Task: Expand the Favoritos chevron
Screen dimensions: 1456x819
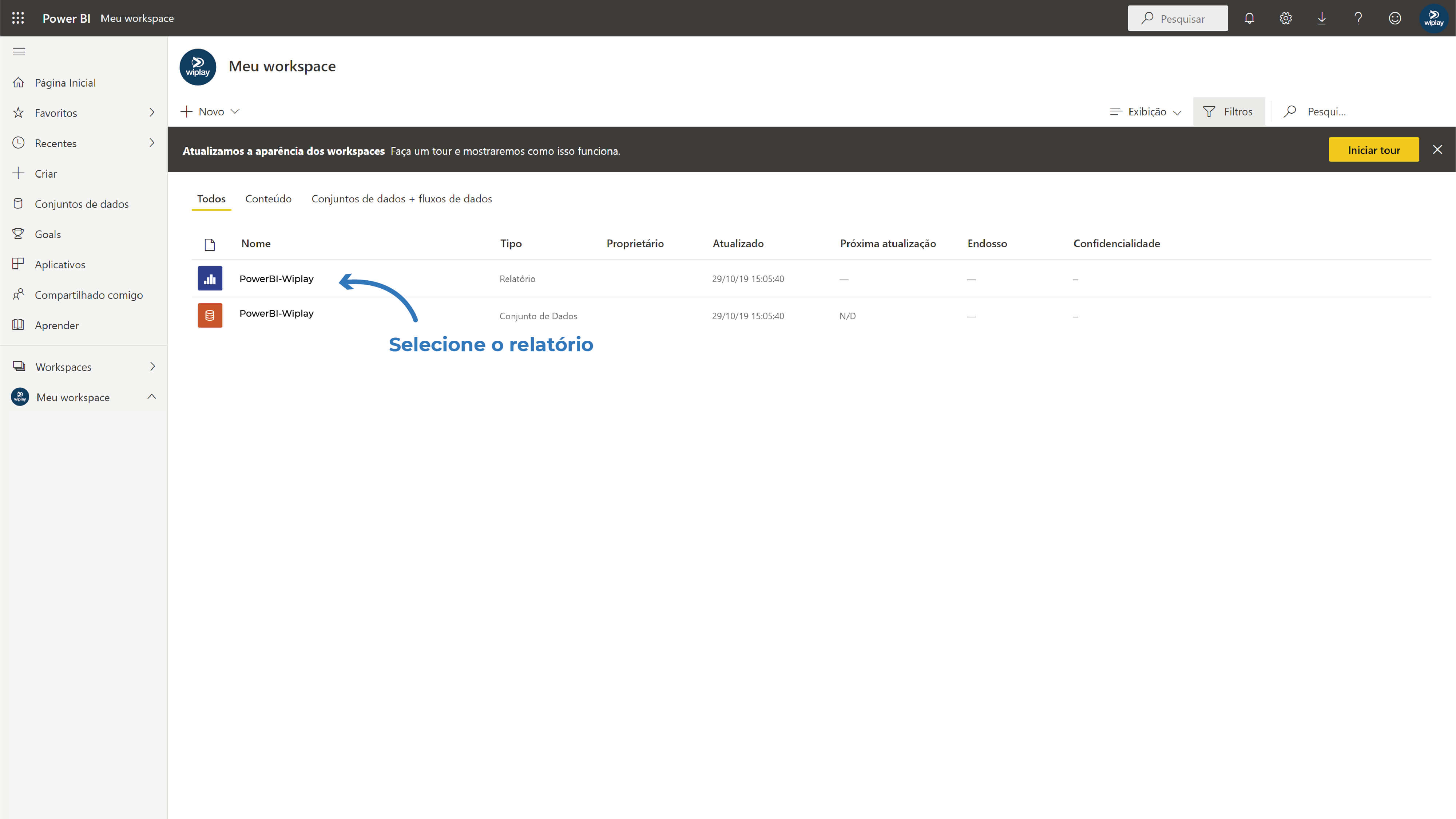Action: [151, 112]
